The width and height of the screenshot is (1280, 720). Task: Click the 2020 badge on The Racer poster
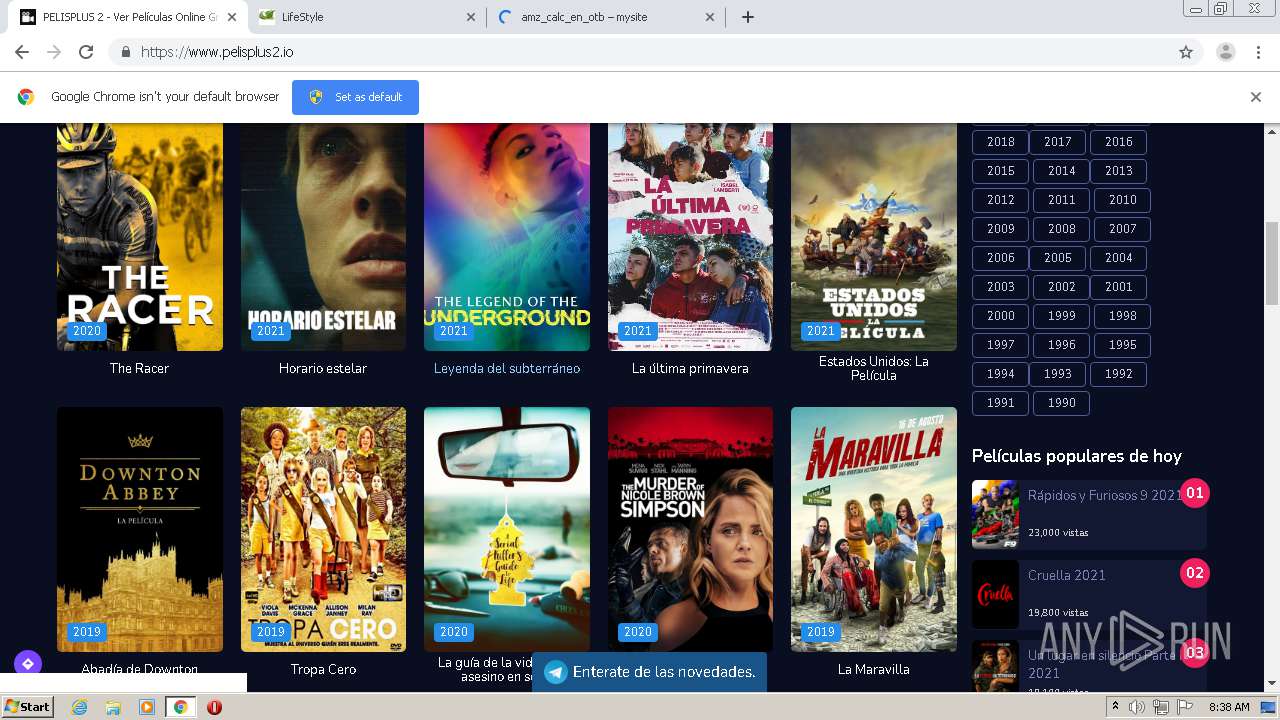(x=87, y=331)
